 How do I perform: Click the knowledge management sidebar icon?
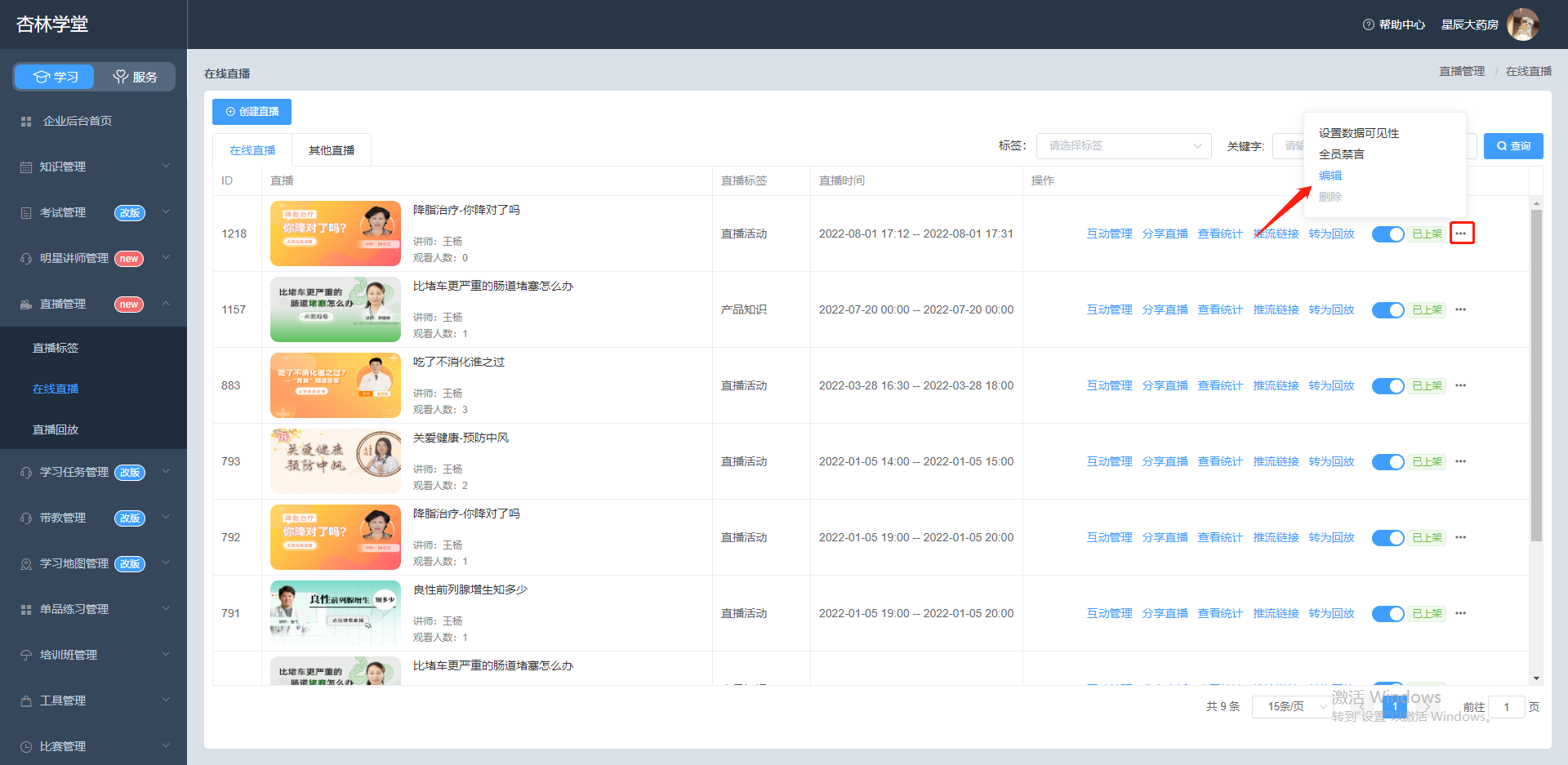26,167
